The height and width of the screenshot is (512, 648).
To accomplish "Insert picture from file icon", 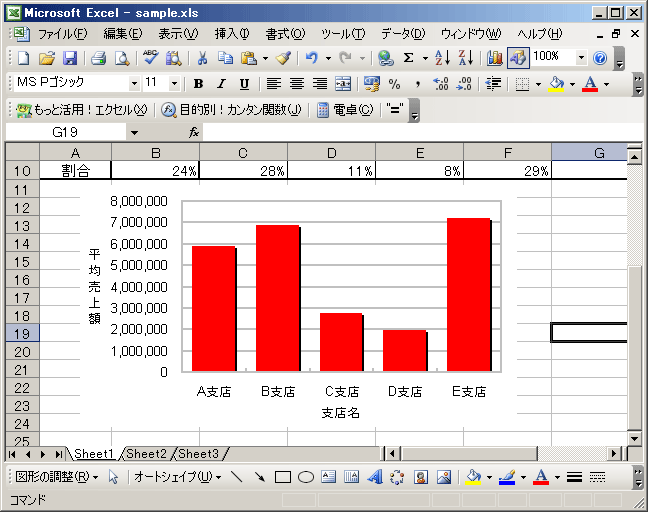I will (x=444, y=477).
